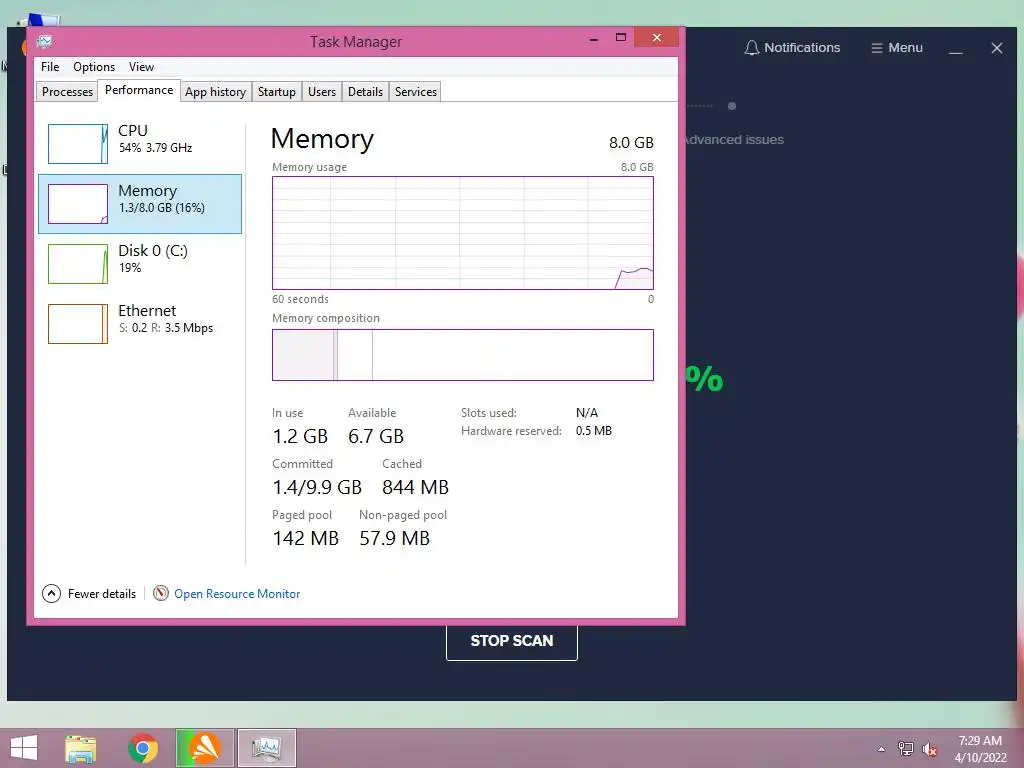1024x768 pixels.
Task: Click the Non-paged pool 57.9 MB value
Action: point(394,537)
